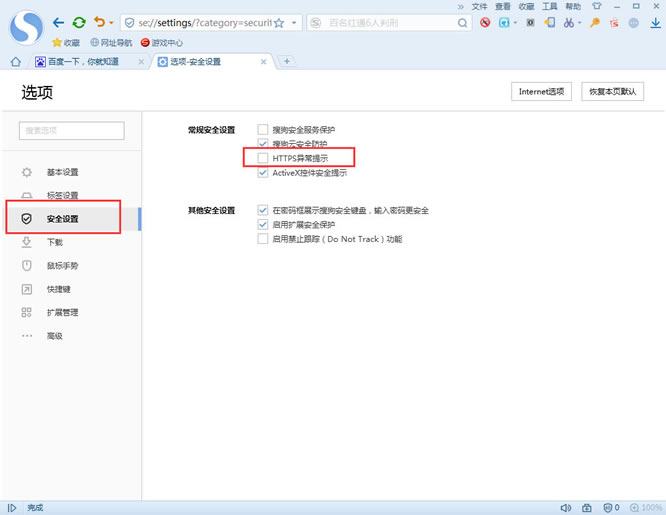
Task: Click the grey round more-tools icon
Action: click(x=633, y=23)
